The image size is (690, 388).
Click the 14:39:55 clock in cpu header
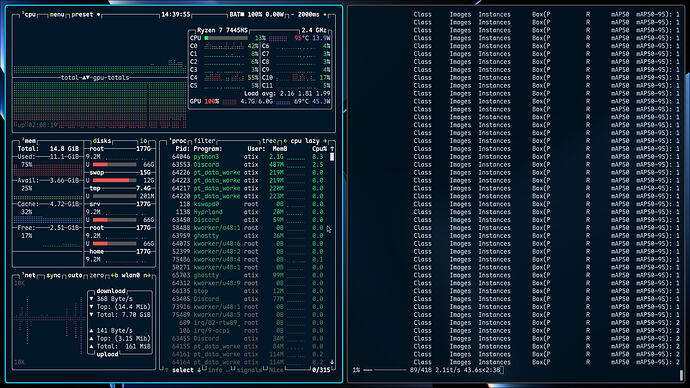tap(175, 15)
